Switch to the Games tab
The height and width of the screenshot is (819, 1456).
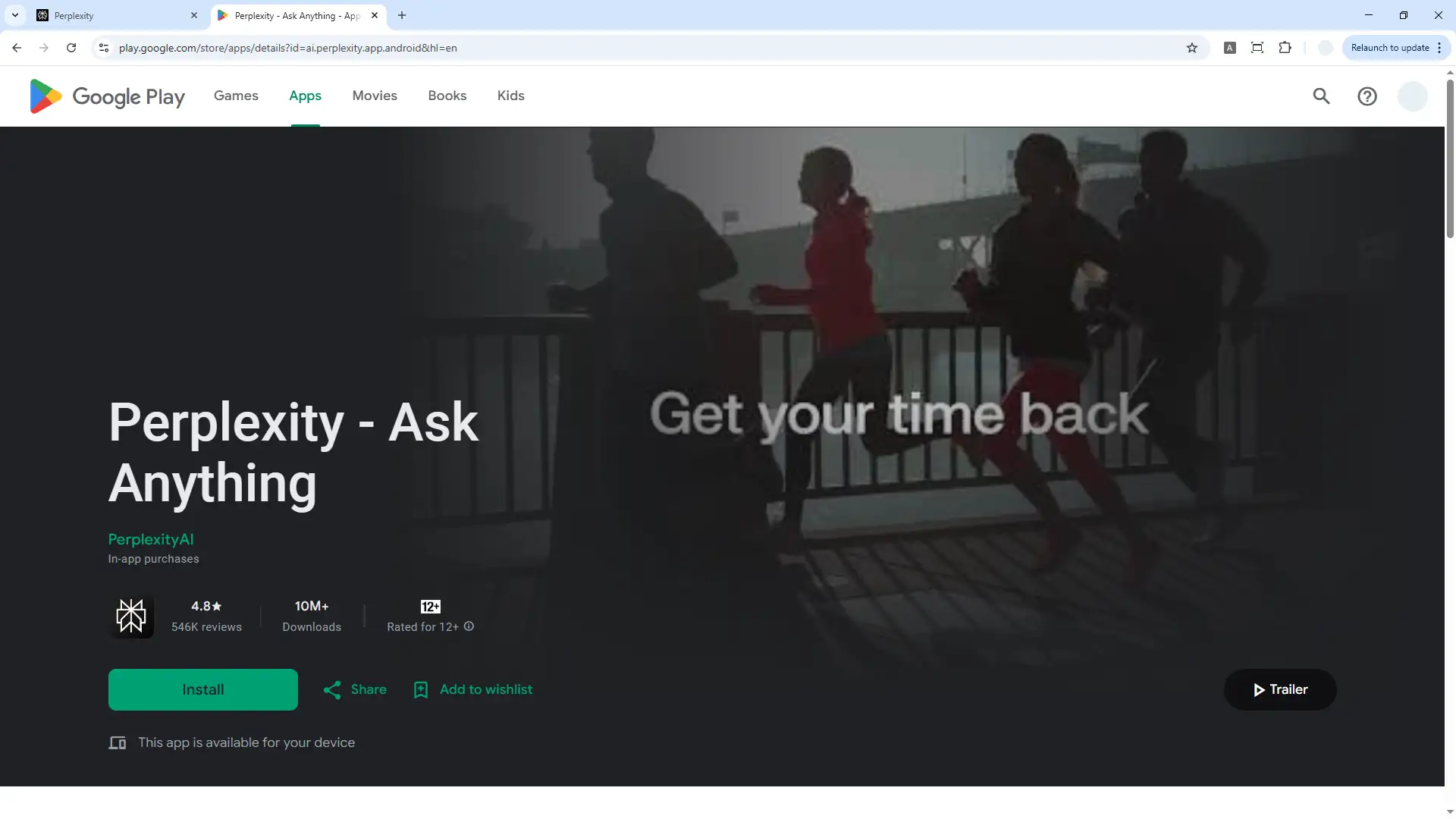pos(236,96)
